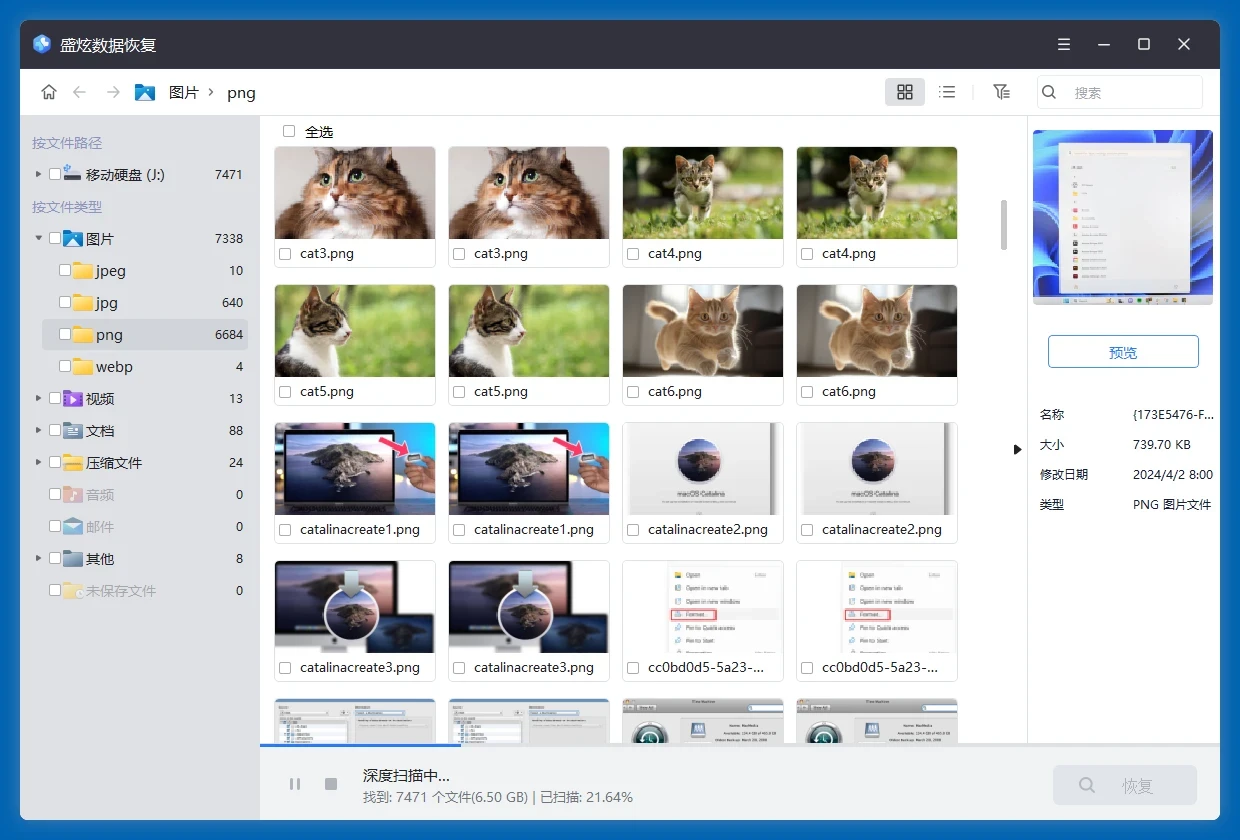Stop the deep scan
The width and height of the screenshot is (1240, 840).
(331, 784)
